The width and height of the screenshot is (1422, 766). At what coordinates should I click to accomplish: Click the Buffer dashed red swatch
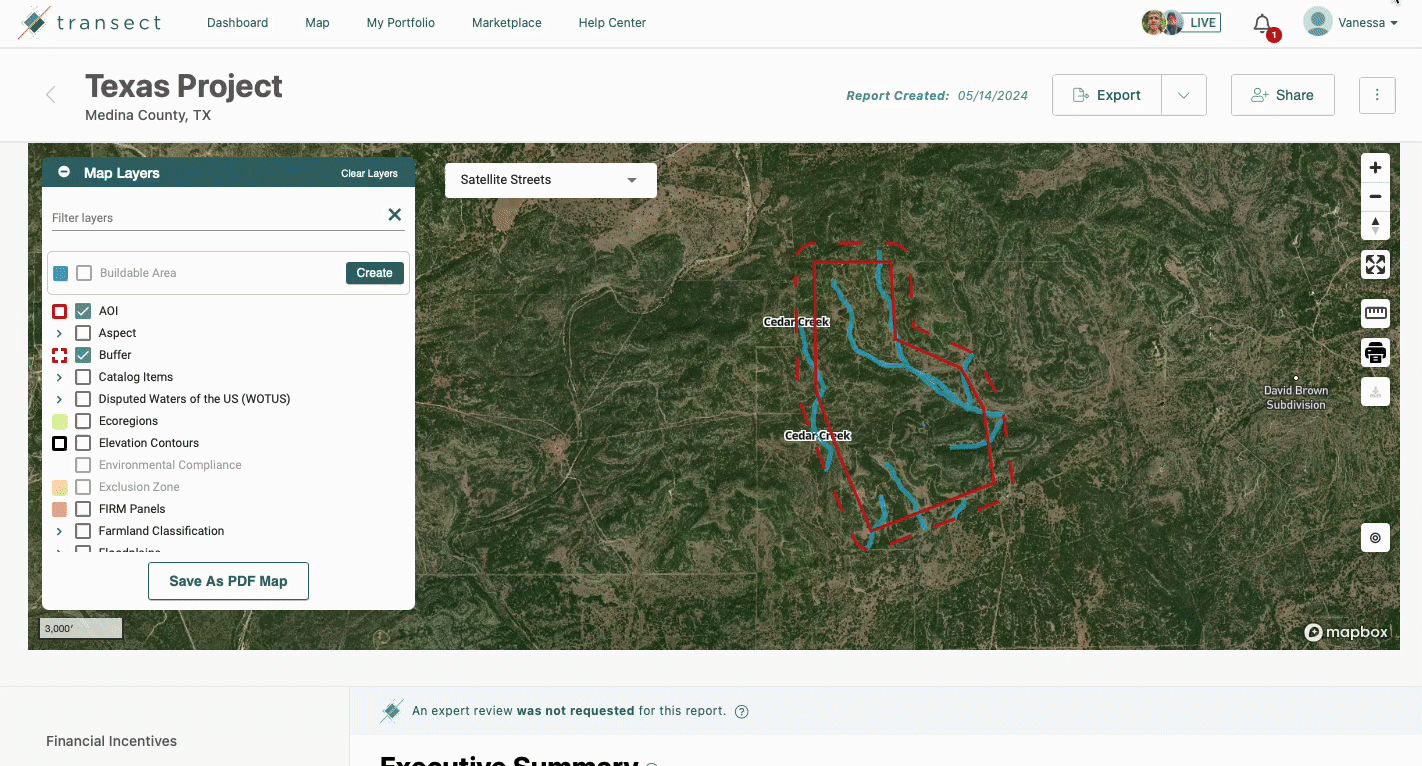[60, 355]
